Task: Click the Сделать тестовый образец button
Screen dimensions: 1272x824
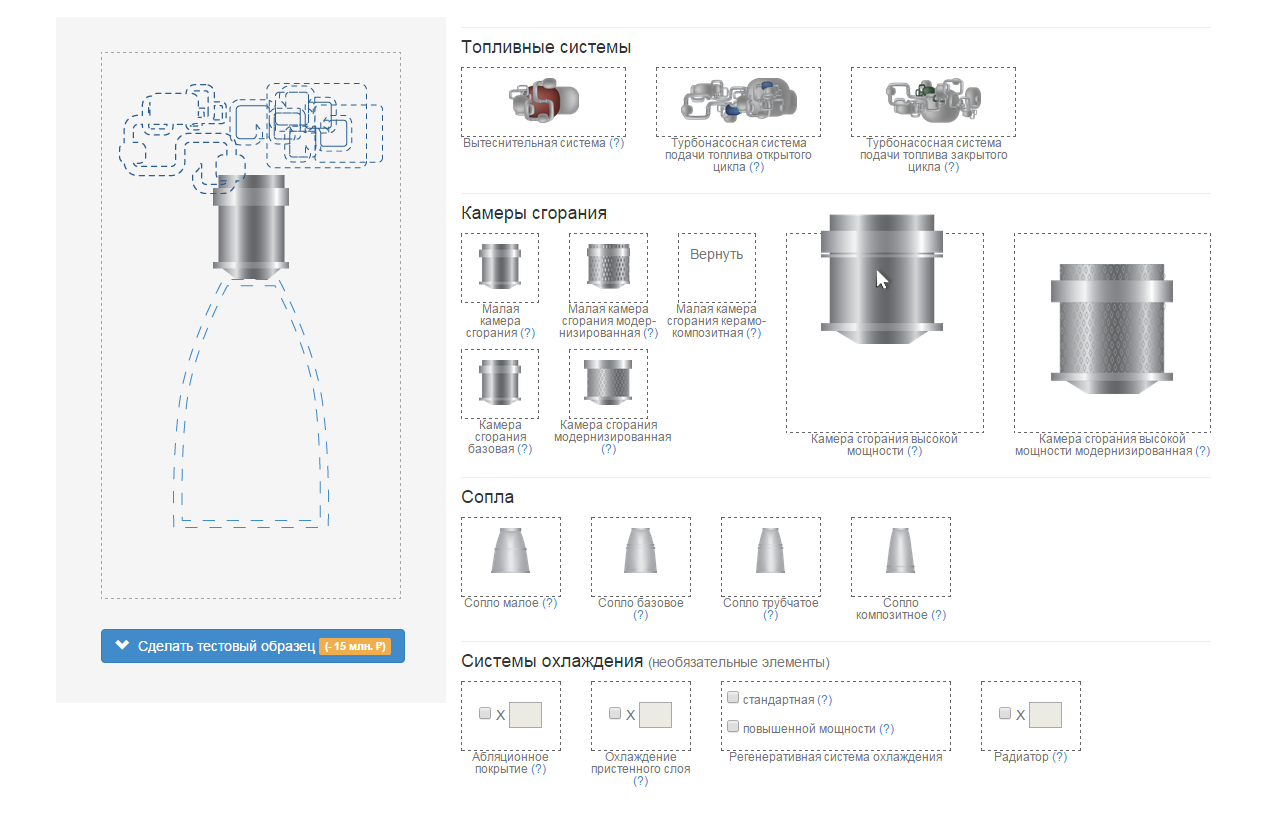Action: tap(253, 646)
